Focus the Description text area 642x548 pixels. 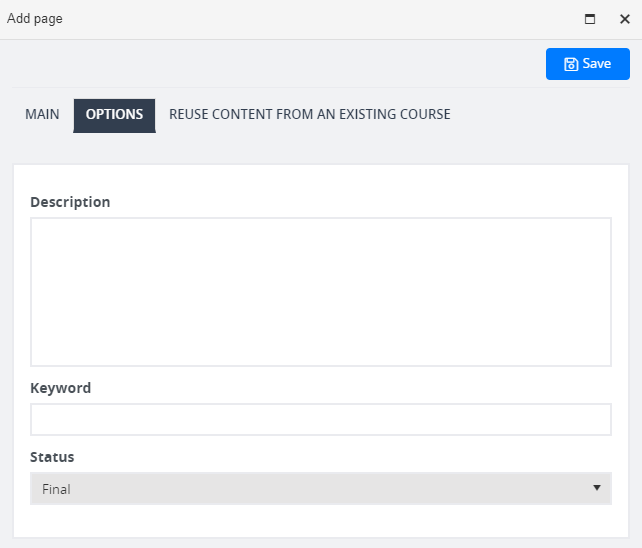pyautogui.click(x=321, y=292)
